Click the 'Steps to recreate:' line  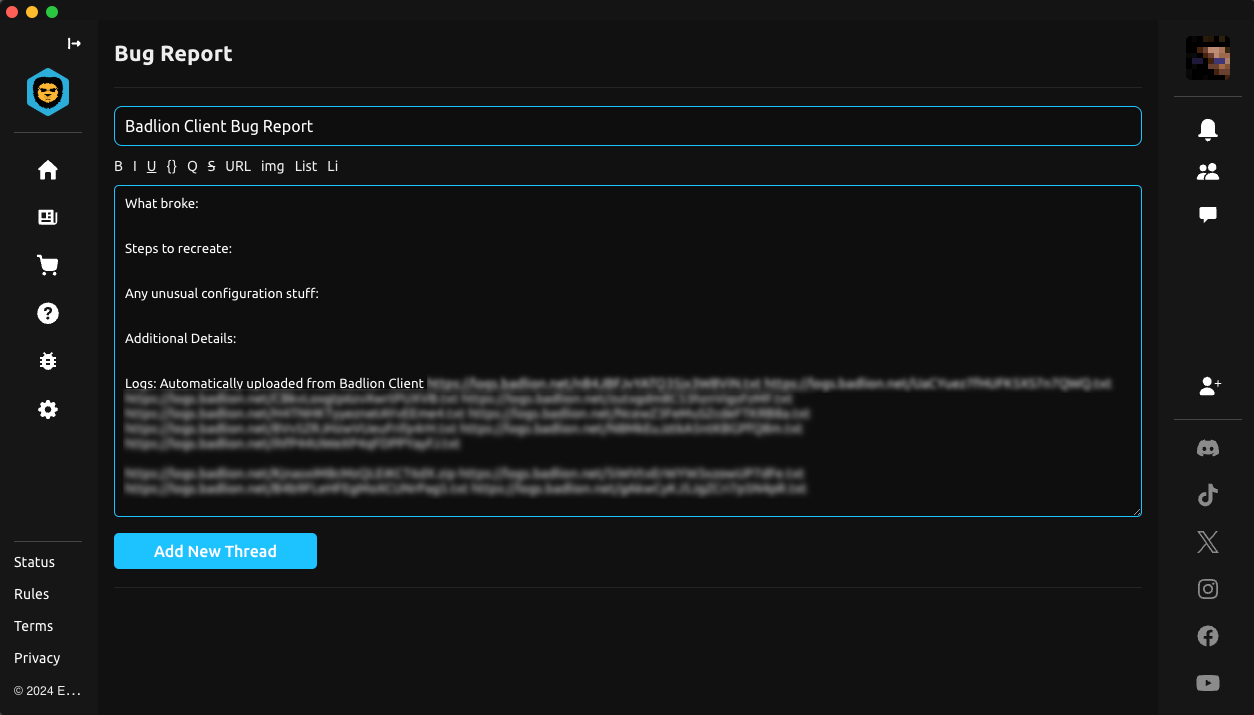click(178, 248)
